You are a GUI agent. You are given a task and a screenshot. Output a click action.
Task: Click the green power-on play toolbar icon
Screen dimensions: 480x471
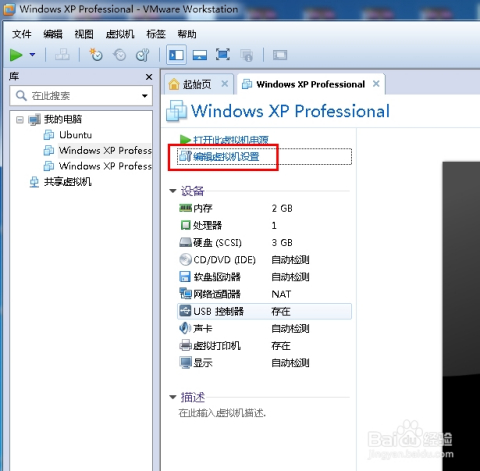(x=16, y=55)
